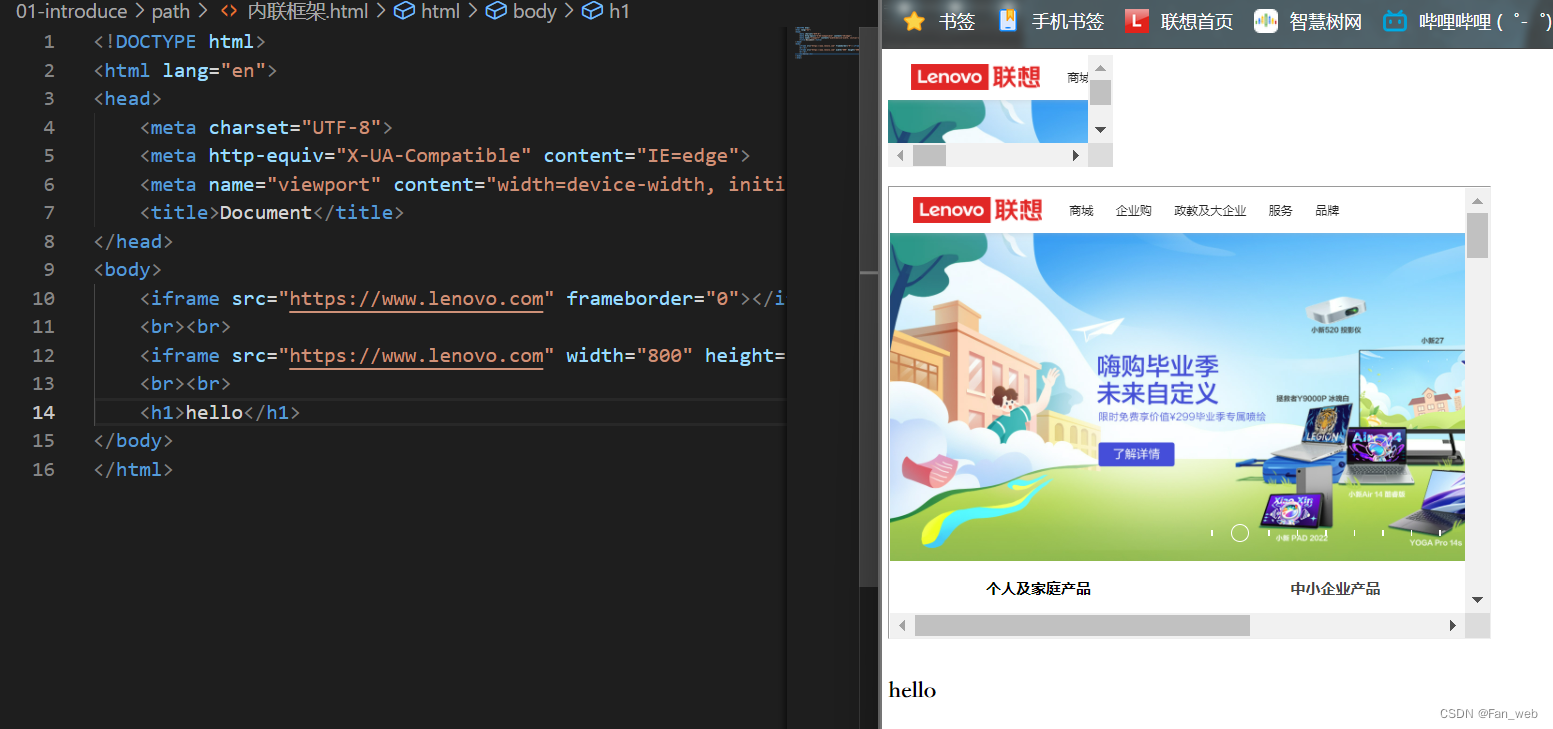This screenshot has width=1553, height=729.
Task: Click the left arrow of large iframe scrollbar
Action: click(x=902, y=625)
